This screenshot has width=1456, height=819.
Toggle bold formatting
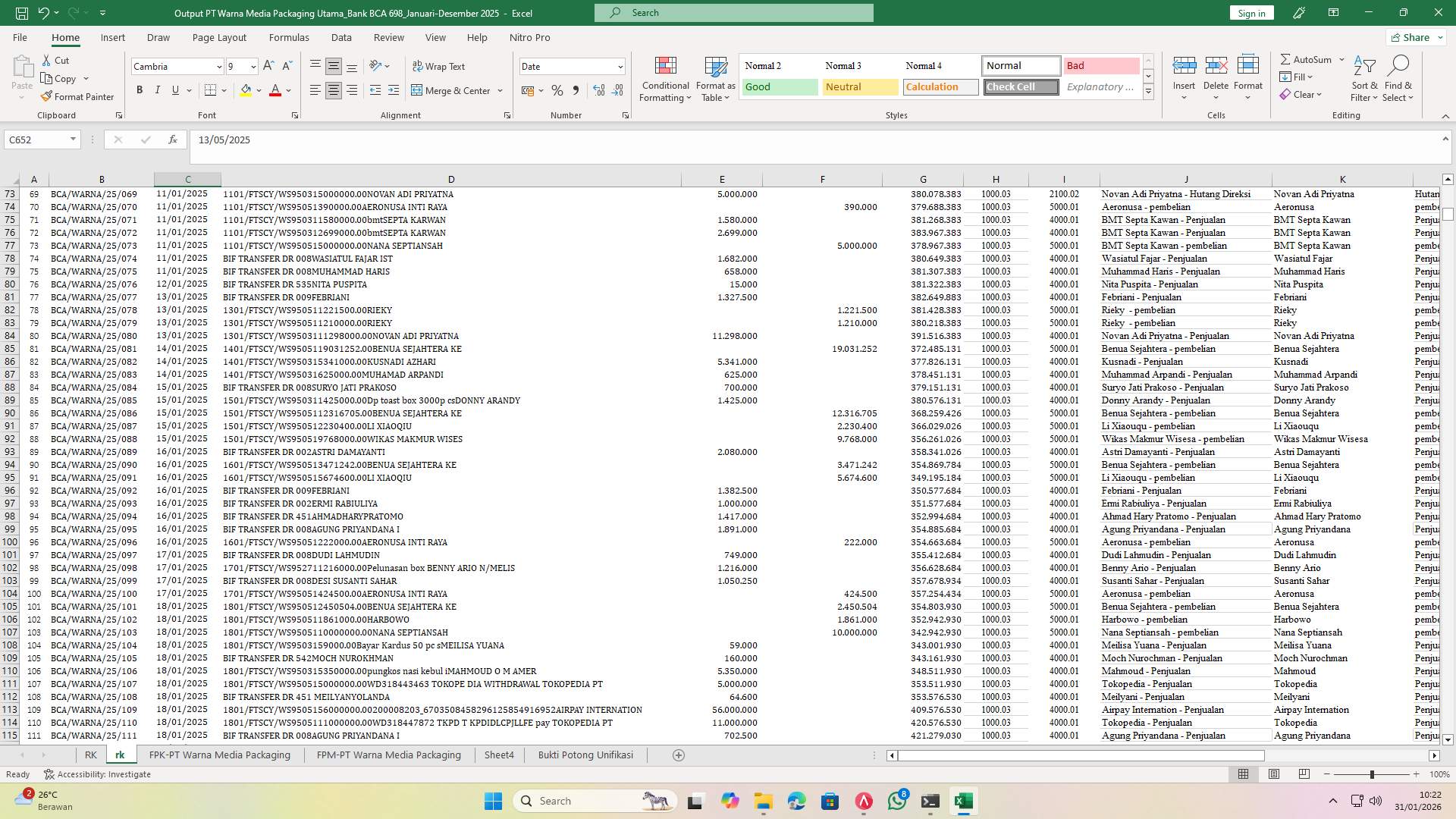tap(139, 89)
